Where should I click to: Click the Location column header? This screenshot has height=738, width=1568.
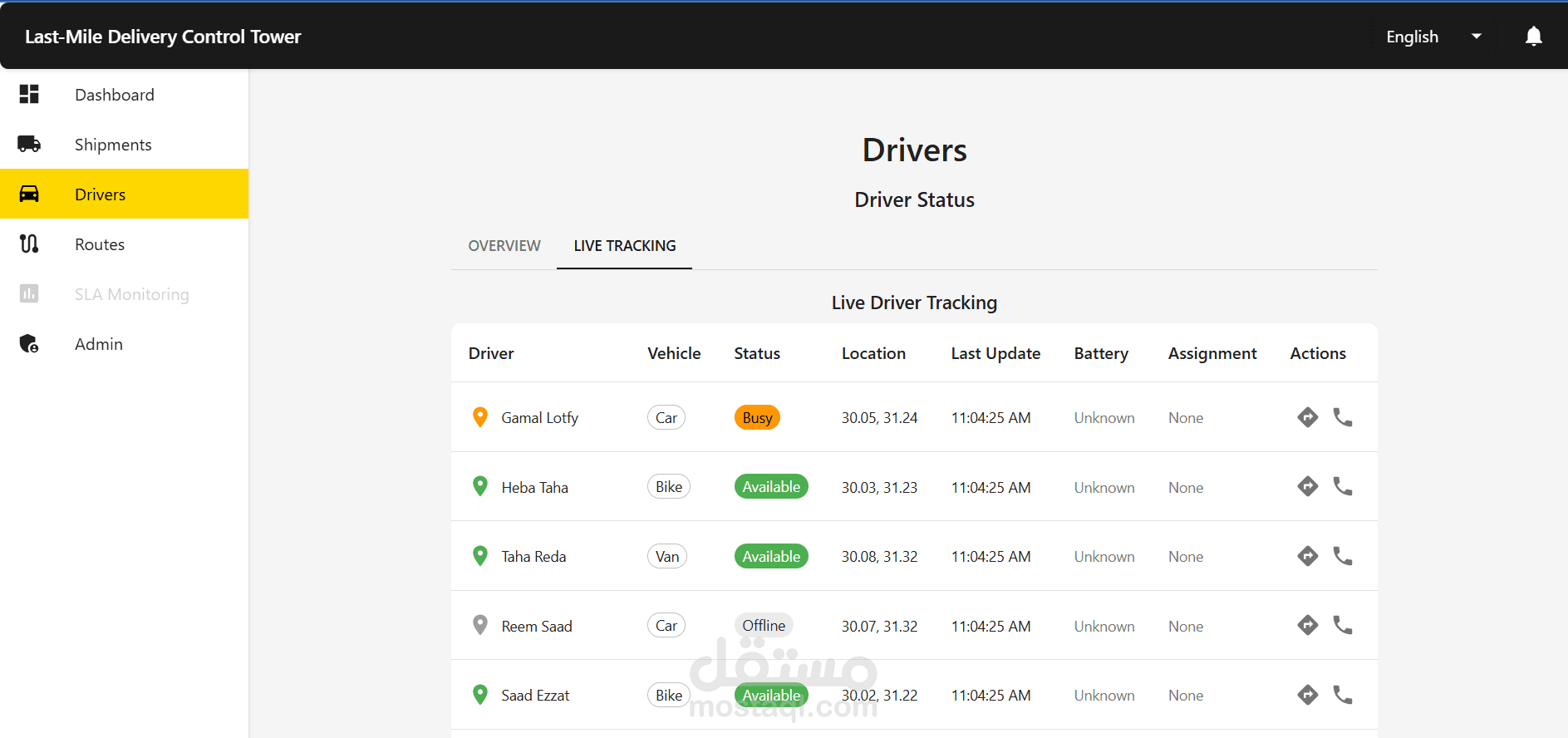(873, 353)
